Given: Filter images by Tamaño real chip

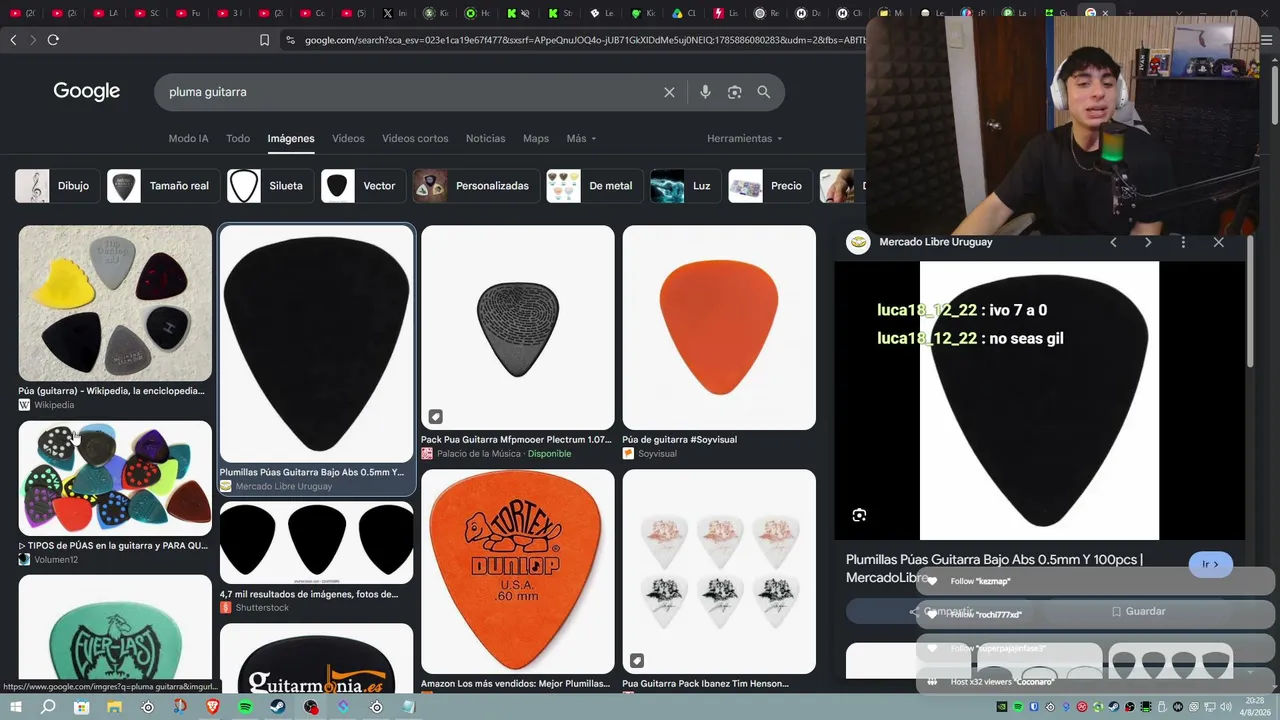Looking at the screenshot, I should tap(163, 186).
